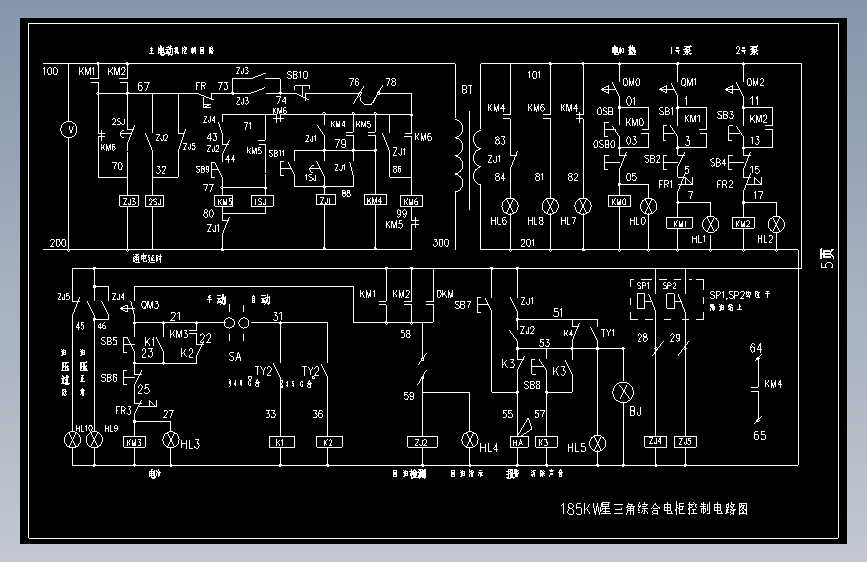The image size is (867, 562).
Task: Pick the ZJ2 coil box
Action: point(422,442)
